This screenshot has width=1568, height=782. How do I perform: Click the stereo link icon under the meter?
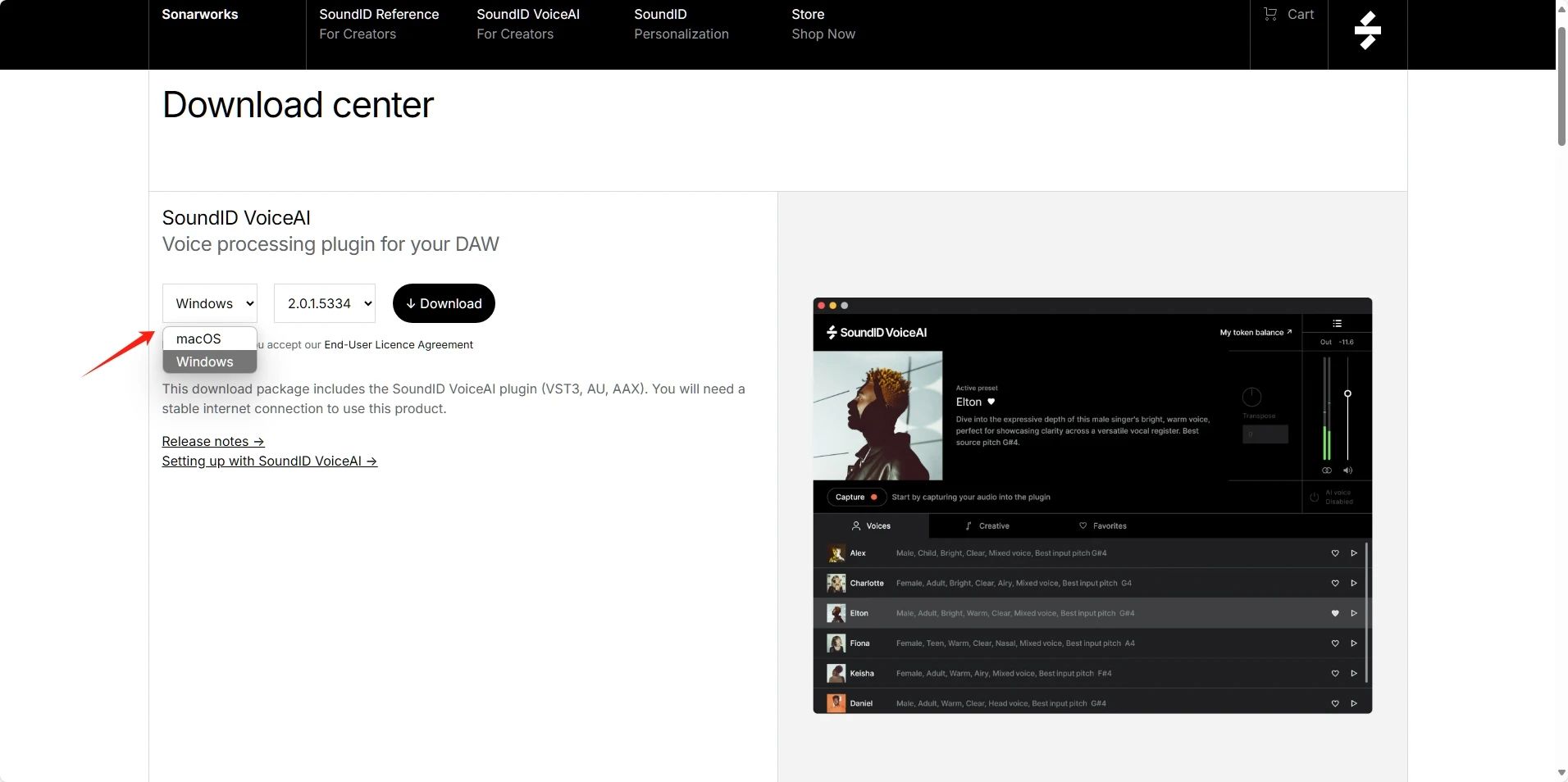[1327, 471]
